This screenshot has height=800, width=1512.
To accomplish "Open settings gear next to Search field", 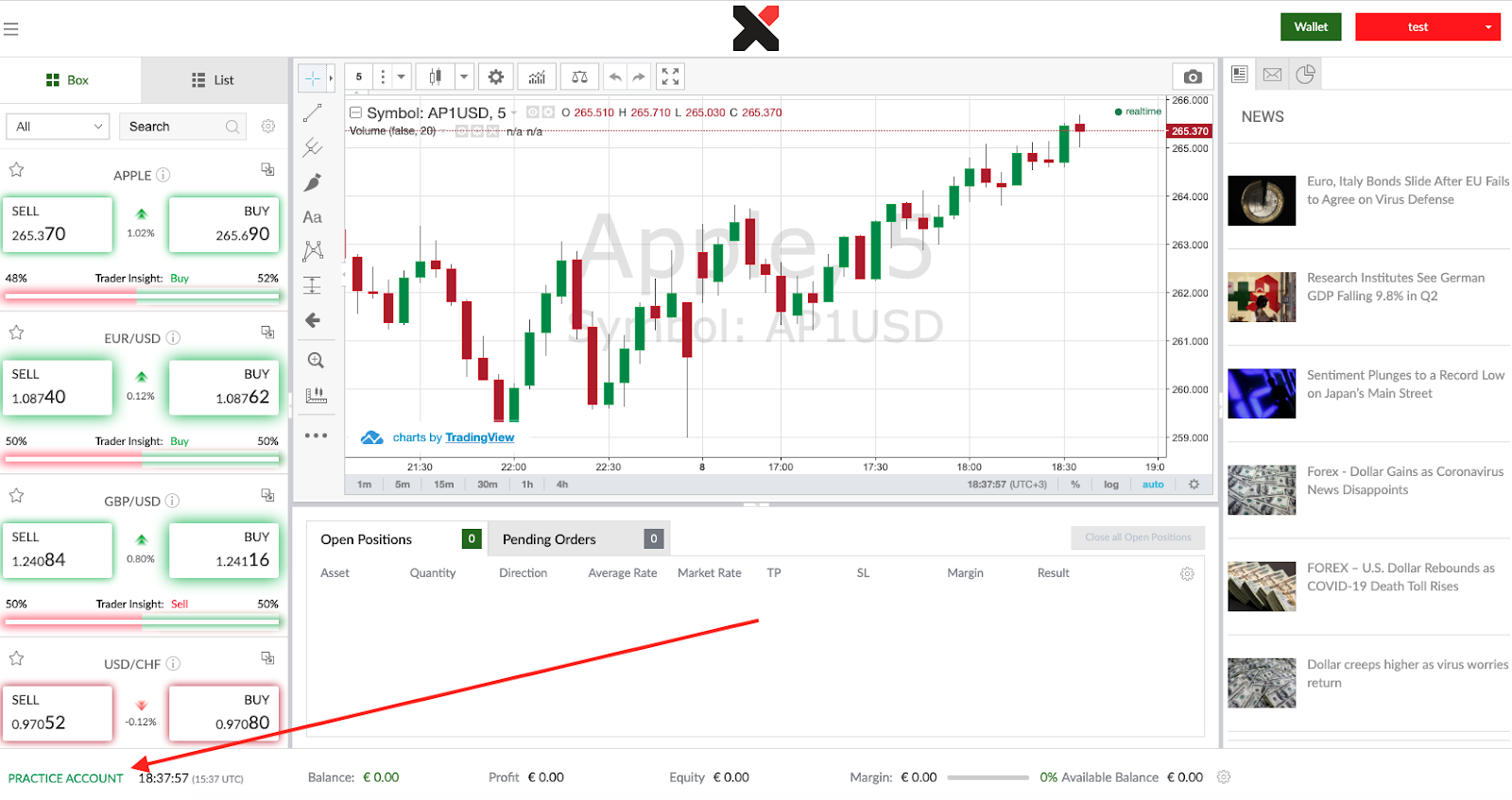I will pos(268,127).
